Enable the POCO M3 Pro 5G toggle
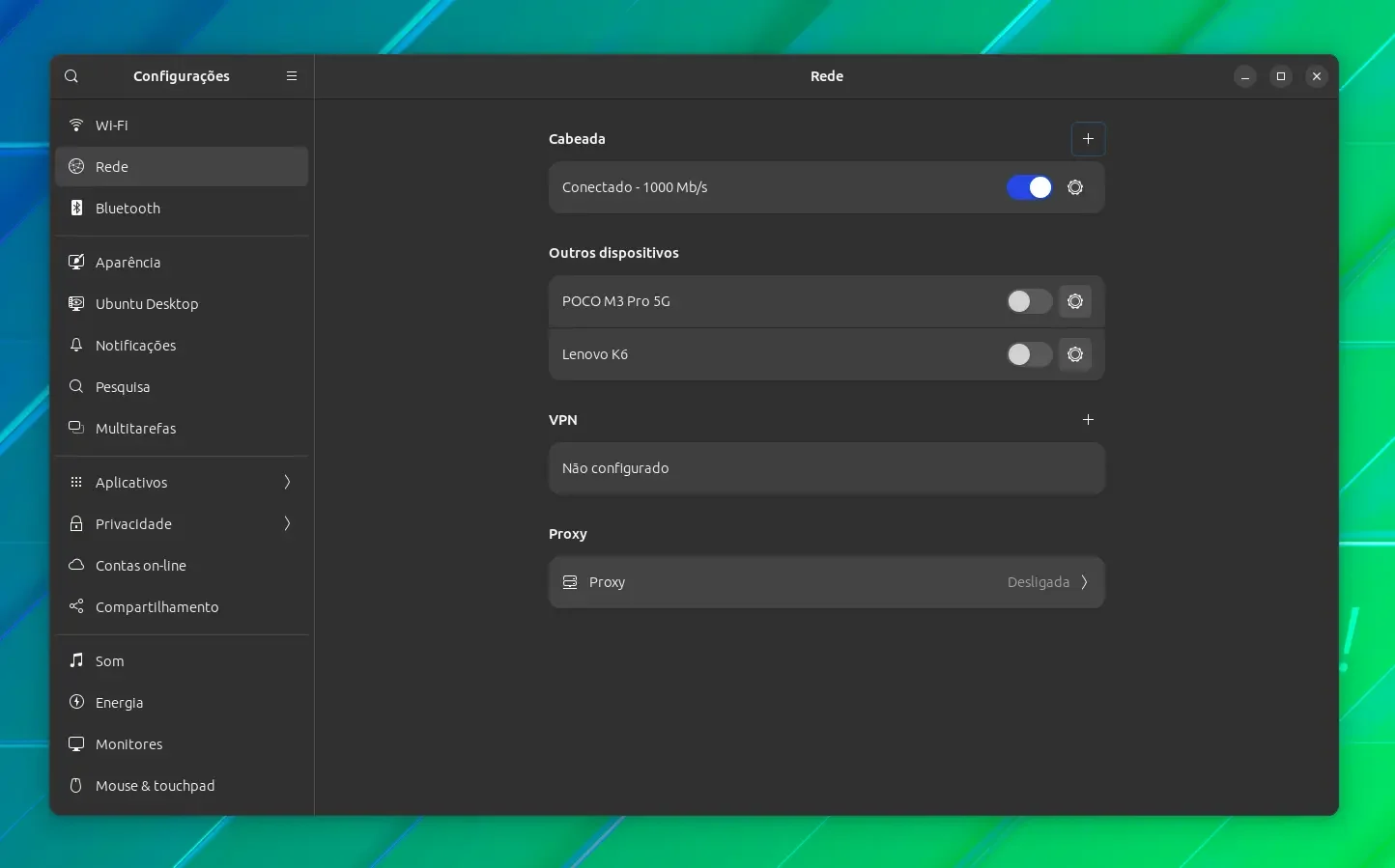This screenshot has width=1395, height=868. coord(1030,301)
